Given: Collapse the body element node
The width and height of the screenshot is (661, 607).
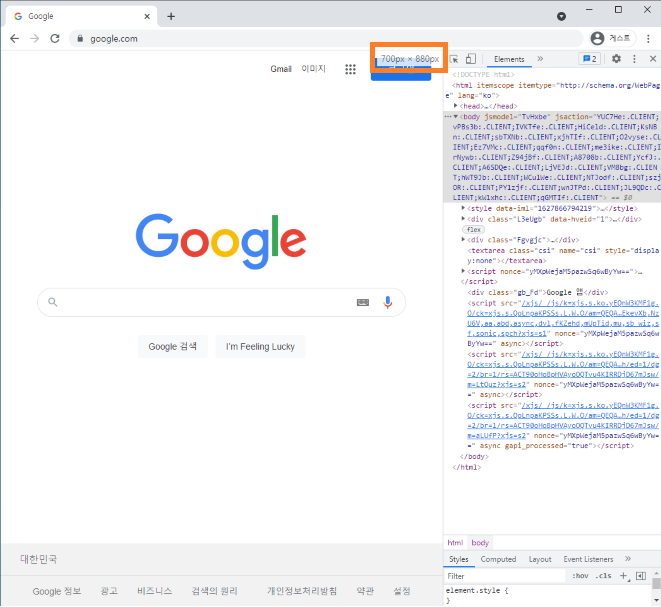Looking at the screenshot, I should [x=456, y=116].
